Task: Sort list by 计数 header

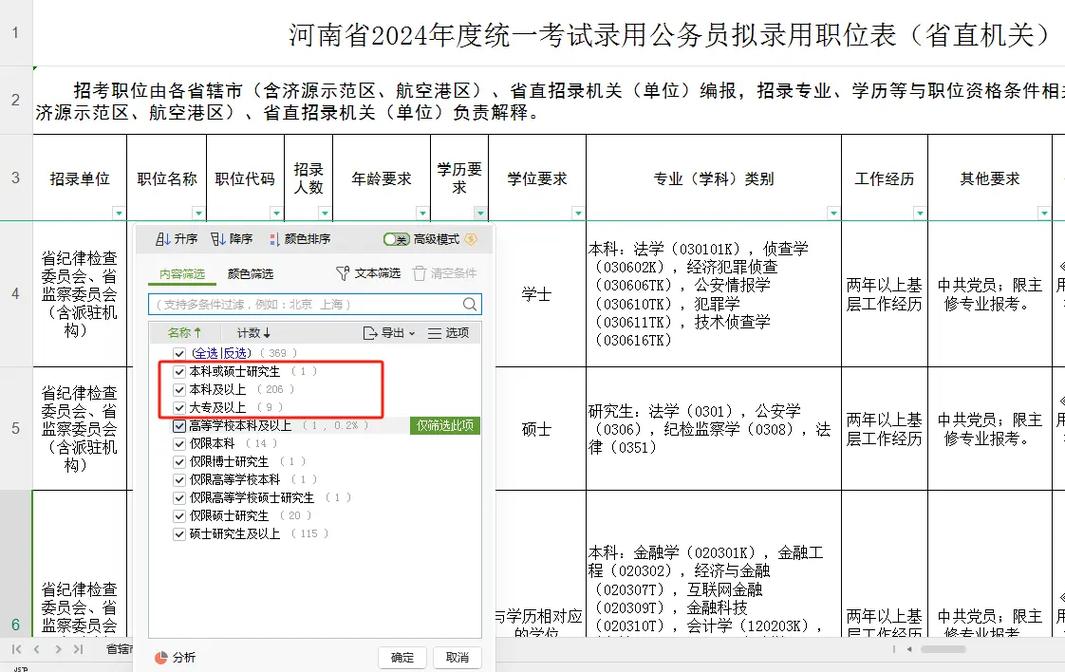Action: (x=253, y=333)
